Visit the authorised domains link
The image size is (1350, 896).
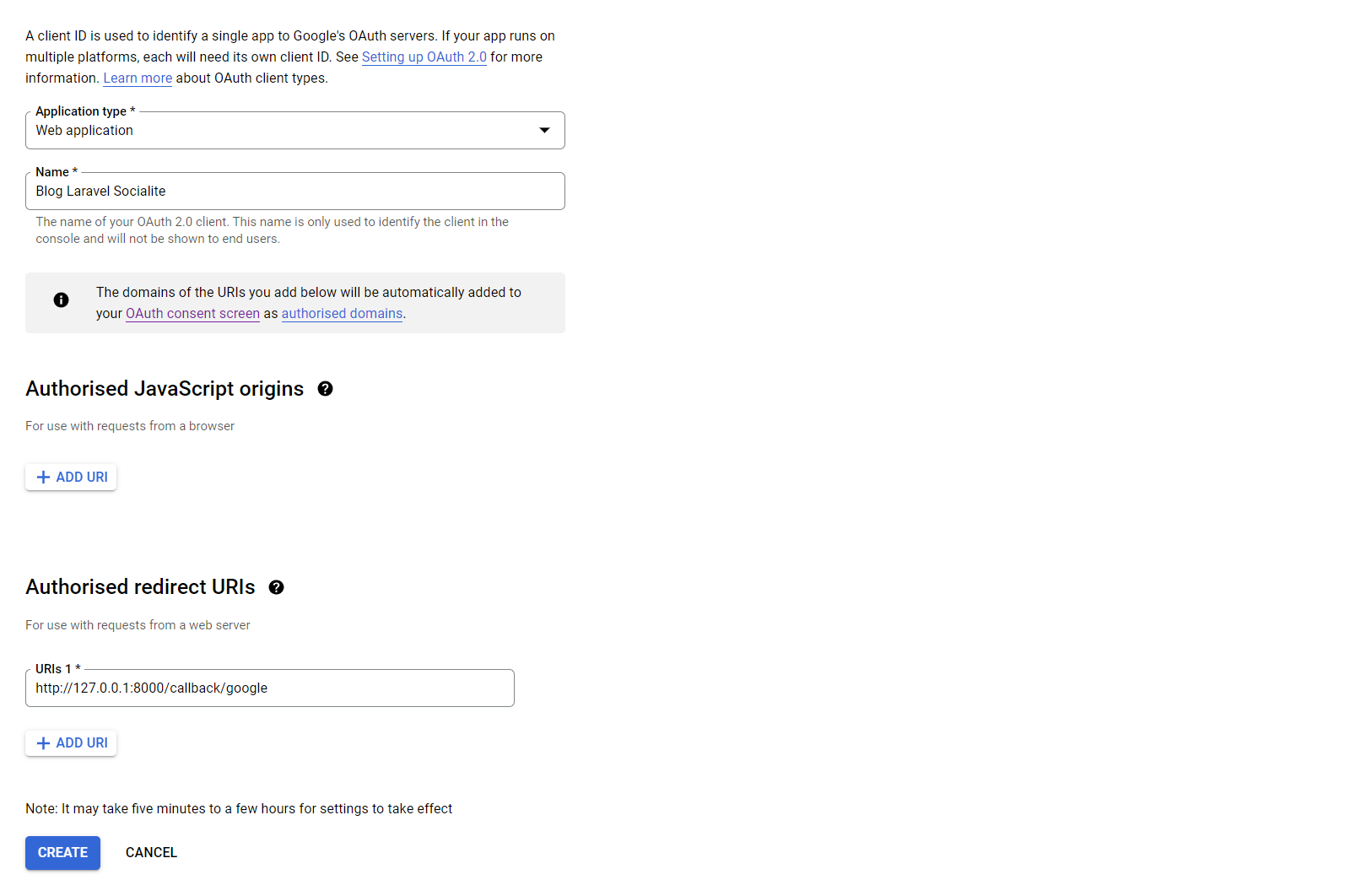point(342,314)
